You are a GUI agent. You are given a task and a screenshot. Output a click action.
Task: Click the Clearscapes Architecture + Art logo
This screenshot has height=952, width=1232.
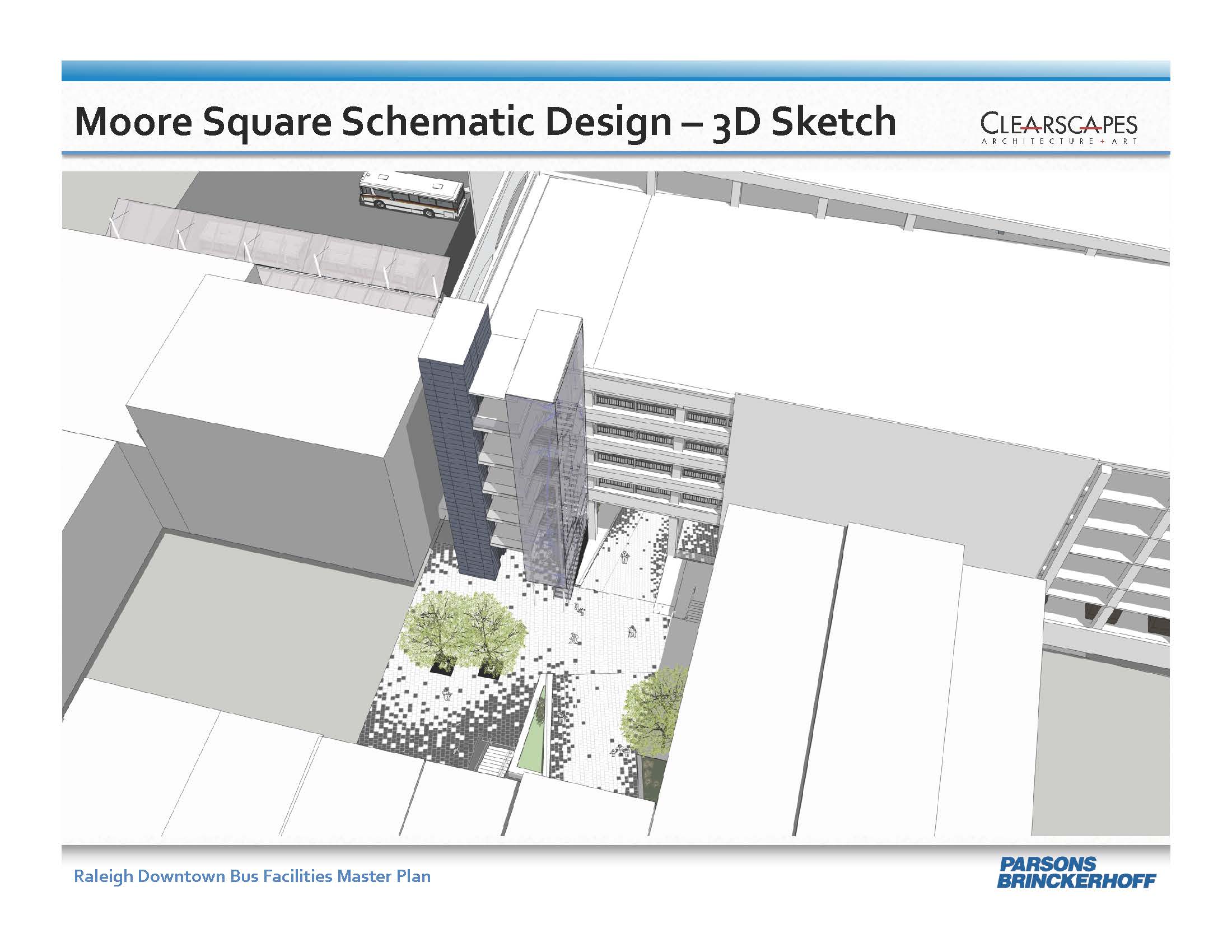1059,128
